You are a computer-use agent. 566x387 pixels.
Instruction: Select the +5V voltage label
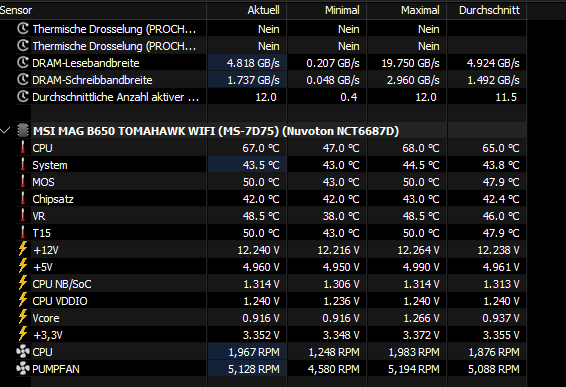coord(43,267)
